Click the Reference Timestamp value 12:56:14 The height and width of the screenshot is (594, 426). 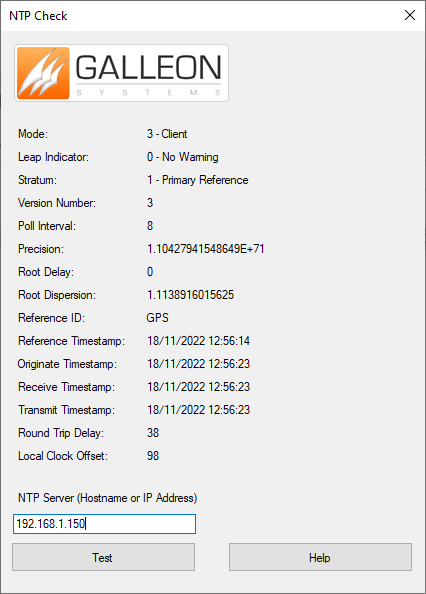pyautogui.click(x=198, y=341)
